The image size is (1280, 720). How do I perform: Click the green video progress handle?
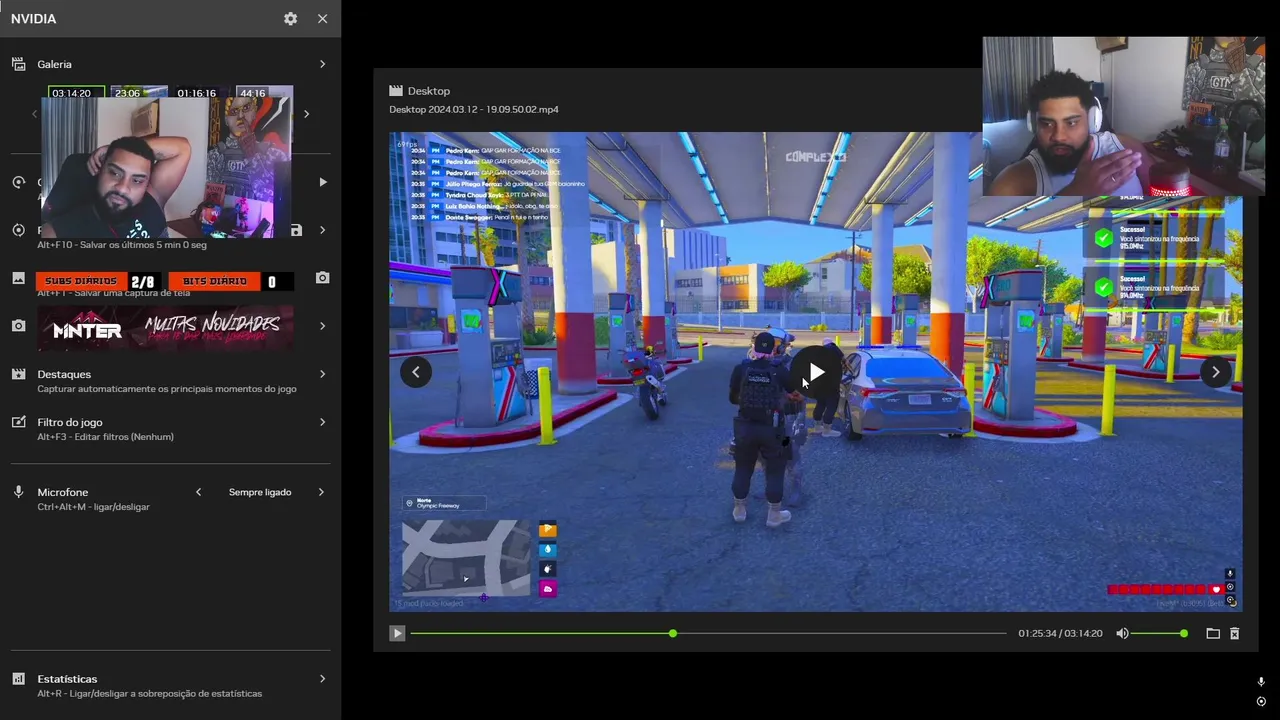[x=673, y=634]
